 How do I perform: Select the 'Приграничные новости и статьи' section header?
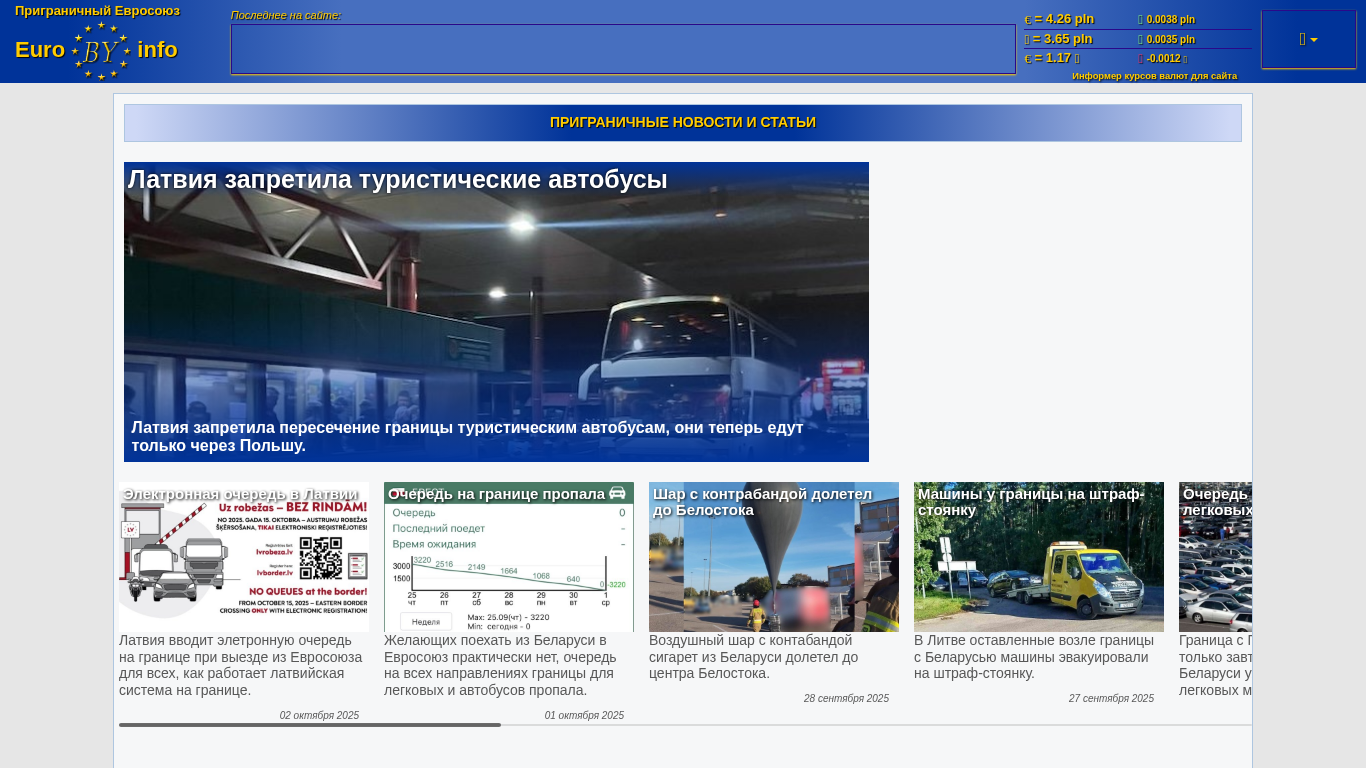click(683, 123)
